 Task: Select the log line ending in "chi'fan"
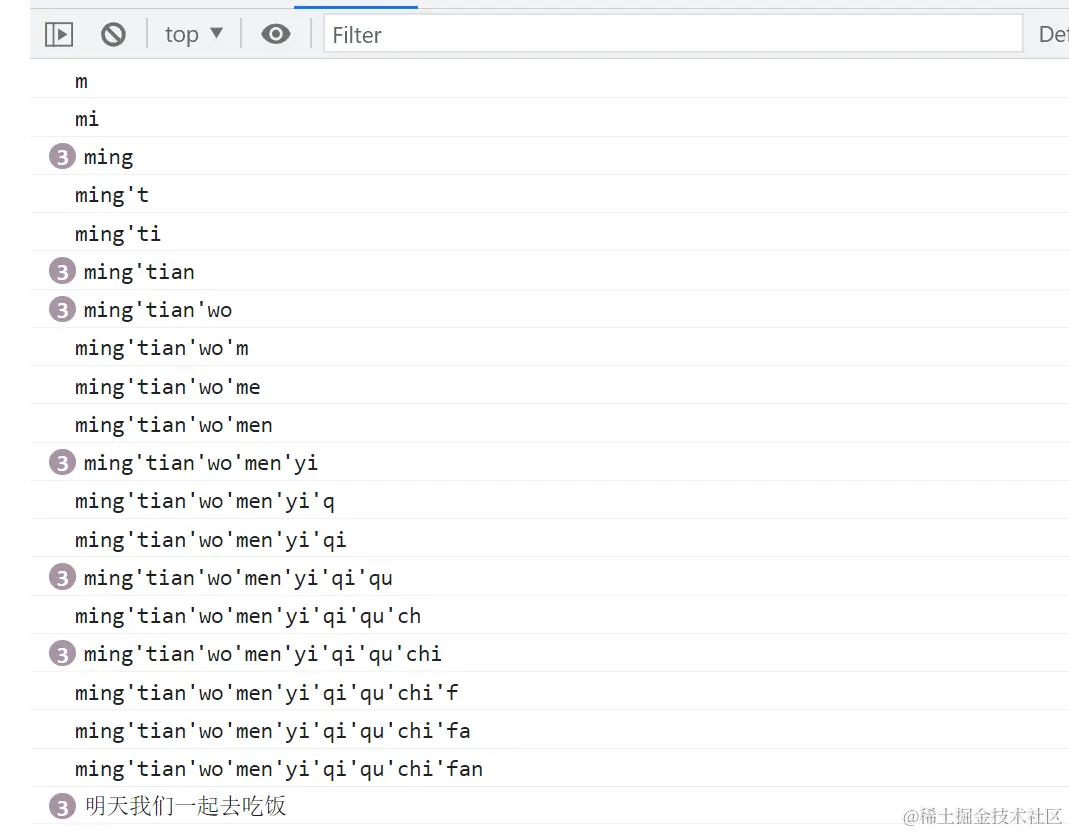[x=279, y=770]
